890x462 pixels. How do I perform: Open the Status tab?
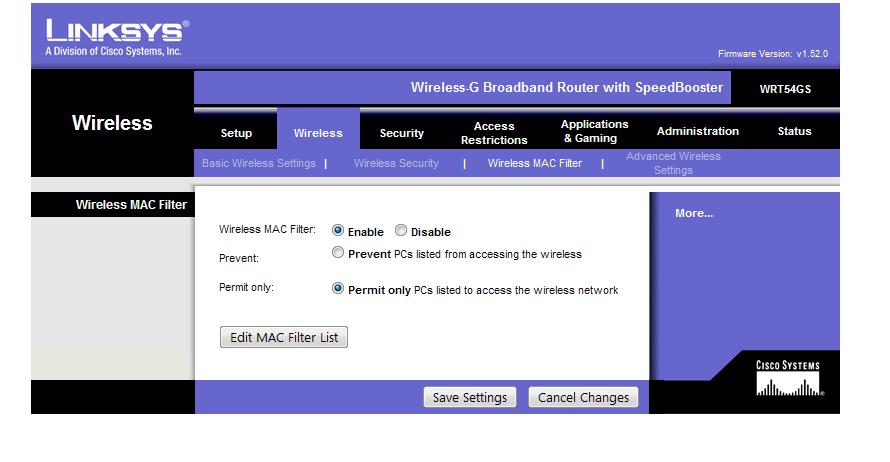coord(794,132)
